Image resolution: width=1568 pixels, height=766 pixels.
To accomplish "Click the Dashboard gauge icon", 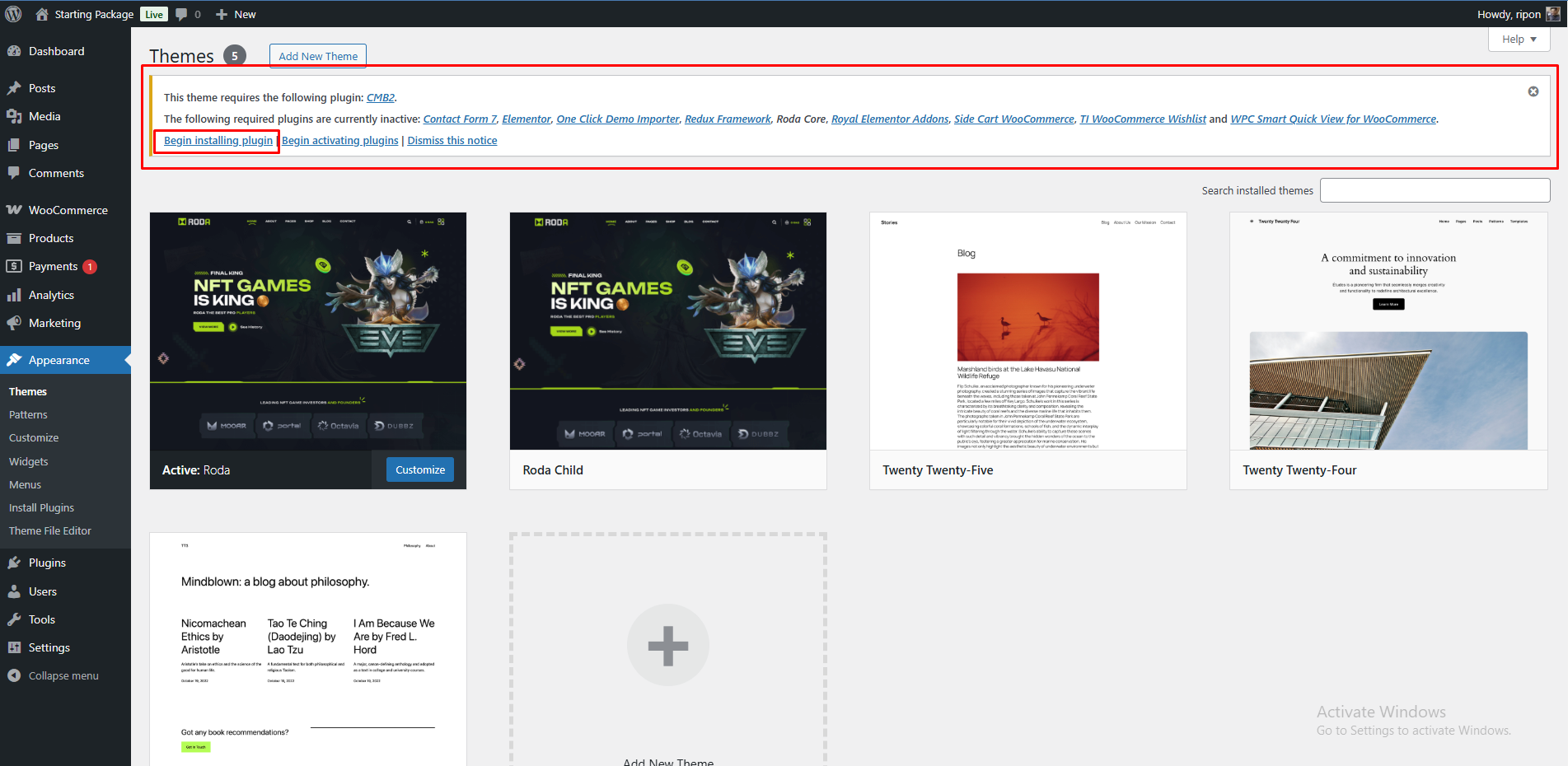I will (x=14, y=51).
